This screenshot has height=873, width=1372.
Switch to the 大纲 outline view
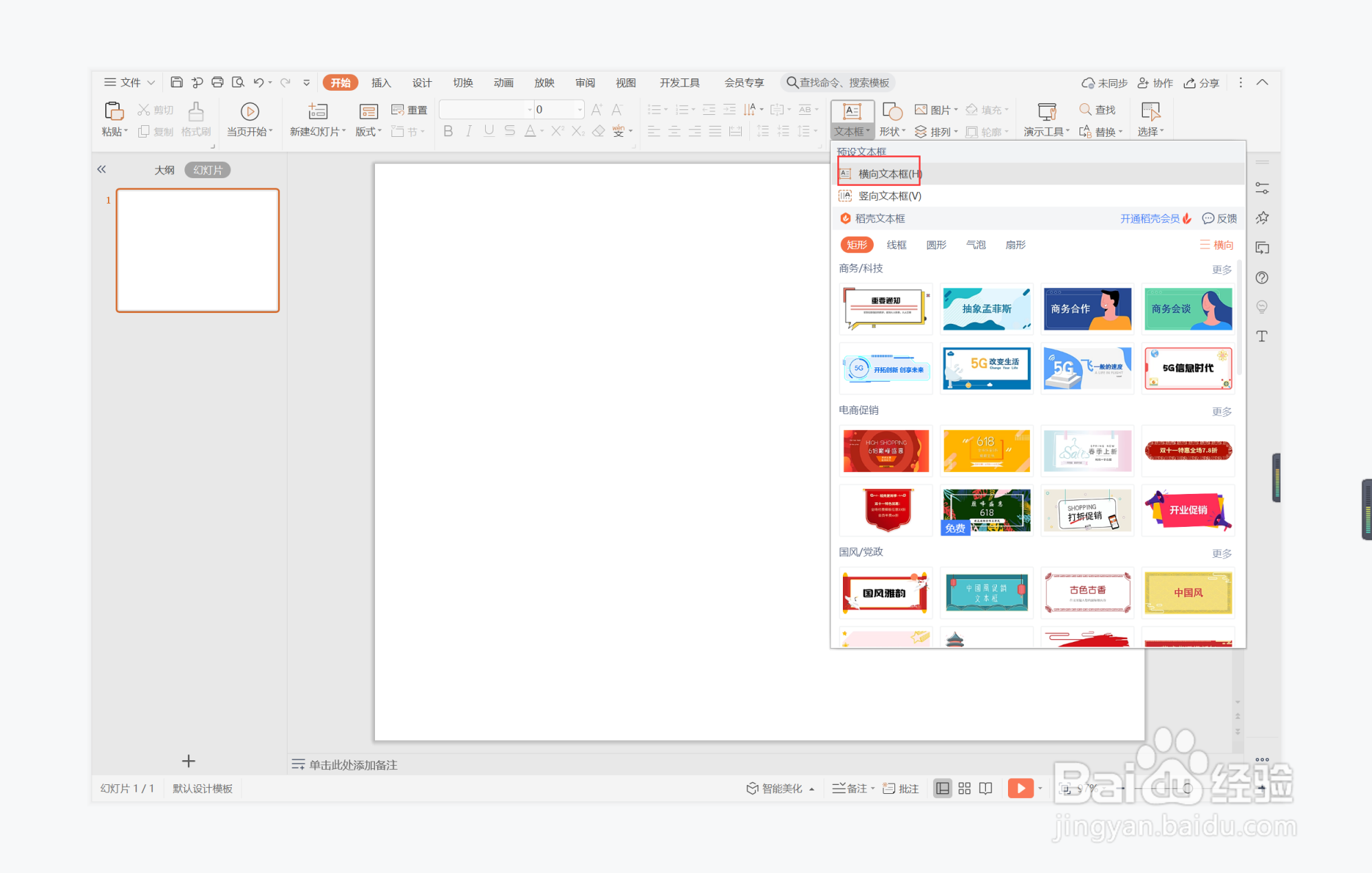pos(164,170)
